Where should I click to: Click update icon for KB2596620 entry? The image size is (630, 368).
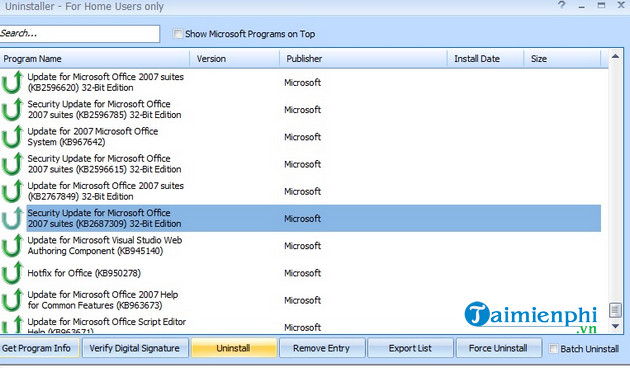[12, 82]
